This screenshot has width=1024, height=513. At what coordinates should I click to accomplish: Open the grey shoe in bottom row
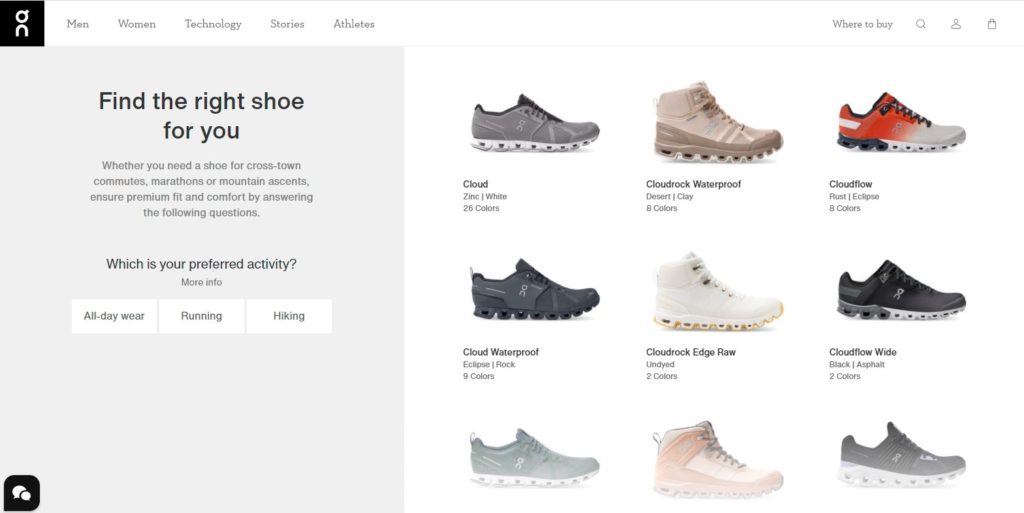click(901, 455)
